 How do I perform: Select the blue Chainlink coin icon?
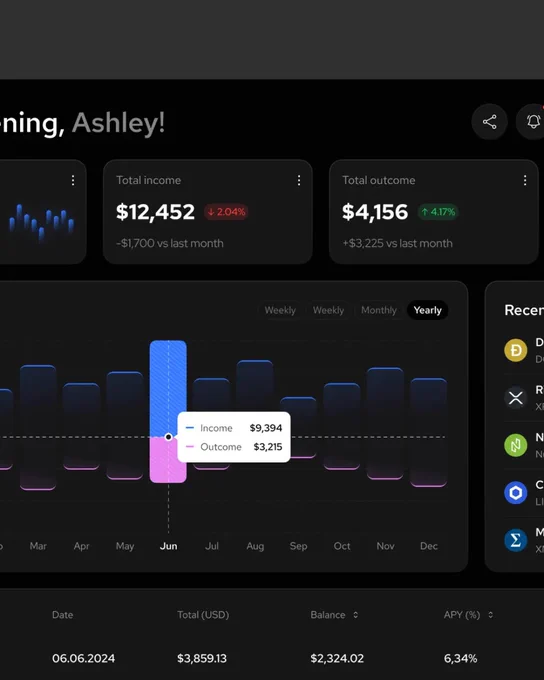point(515,493)
